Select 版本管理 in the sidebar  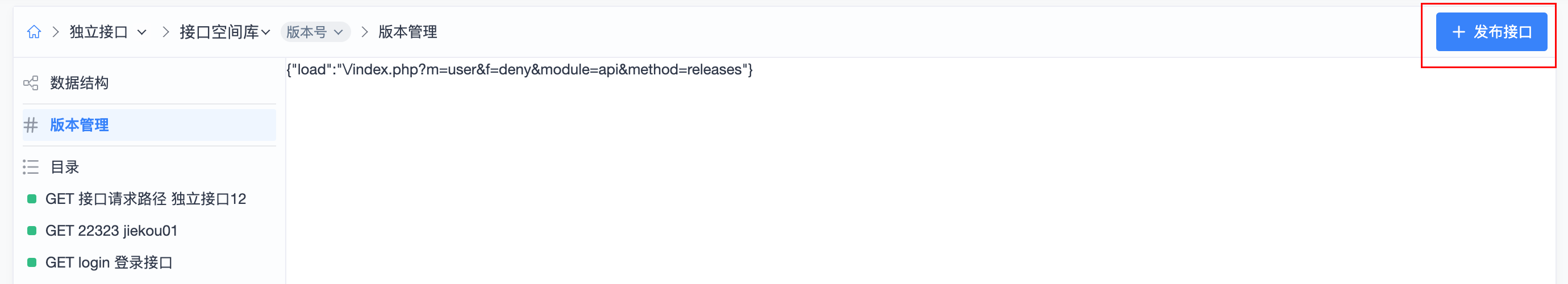click(x=149, y=126)
